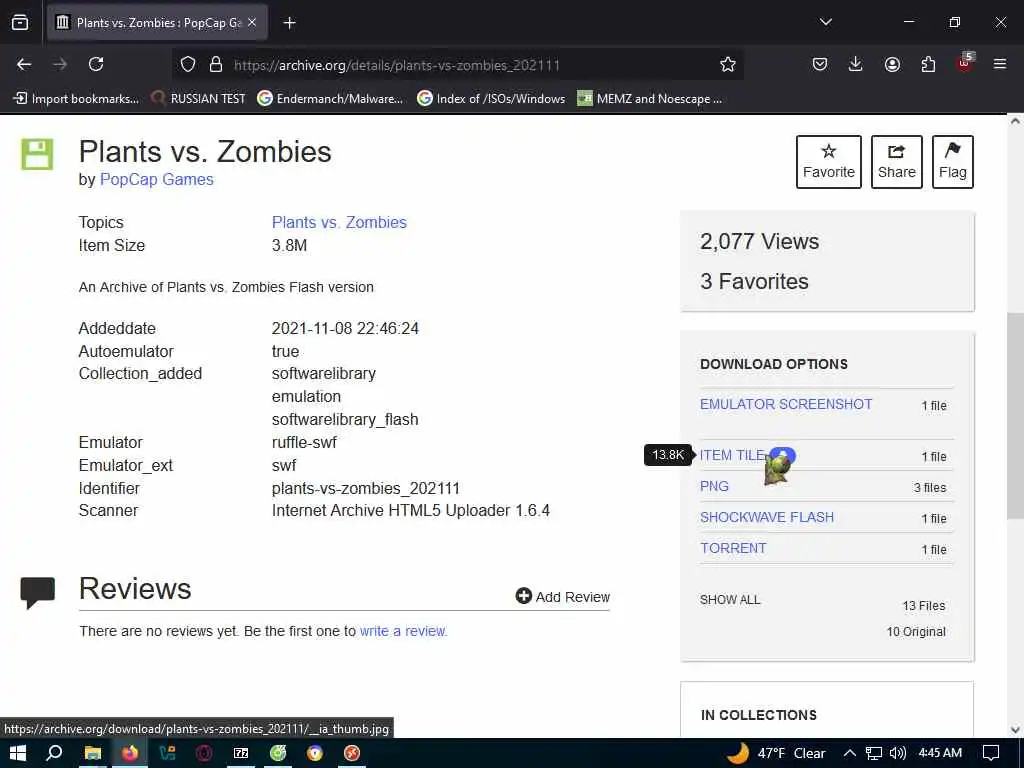
Task: Open the tracking protection shield icon
Action: (x=188, y=65)
